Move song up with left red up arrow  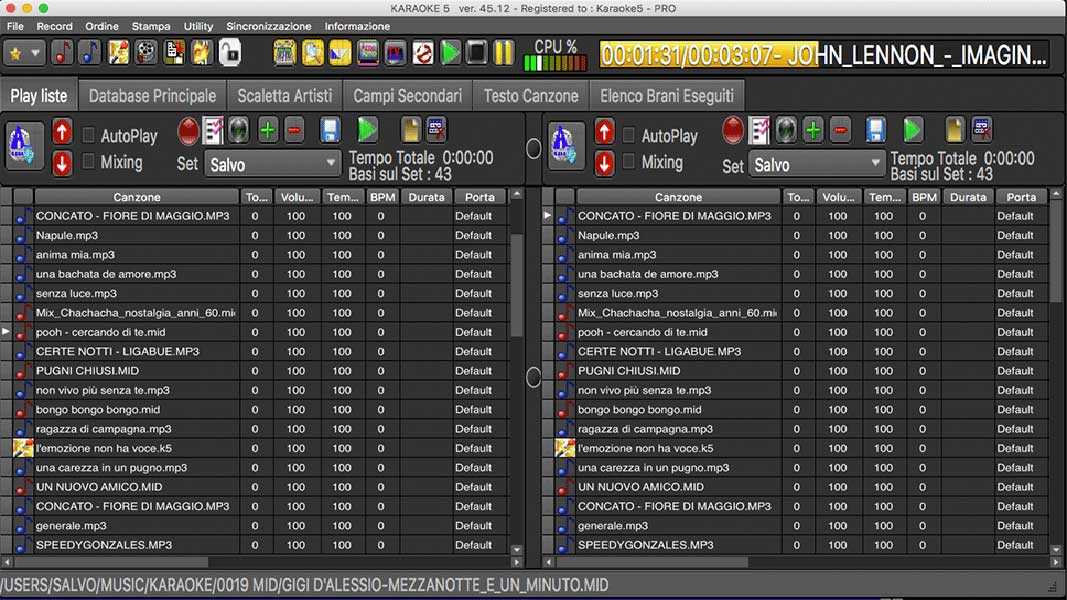tap(62, 131)
